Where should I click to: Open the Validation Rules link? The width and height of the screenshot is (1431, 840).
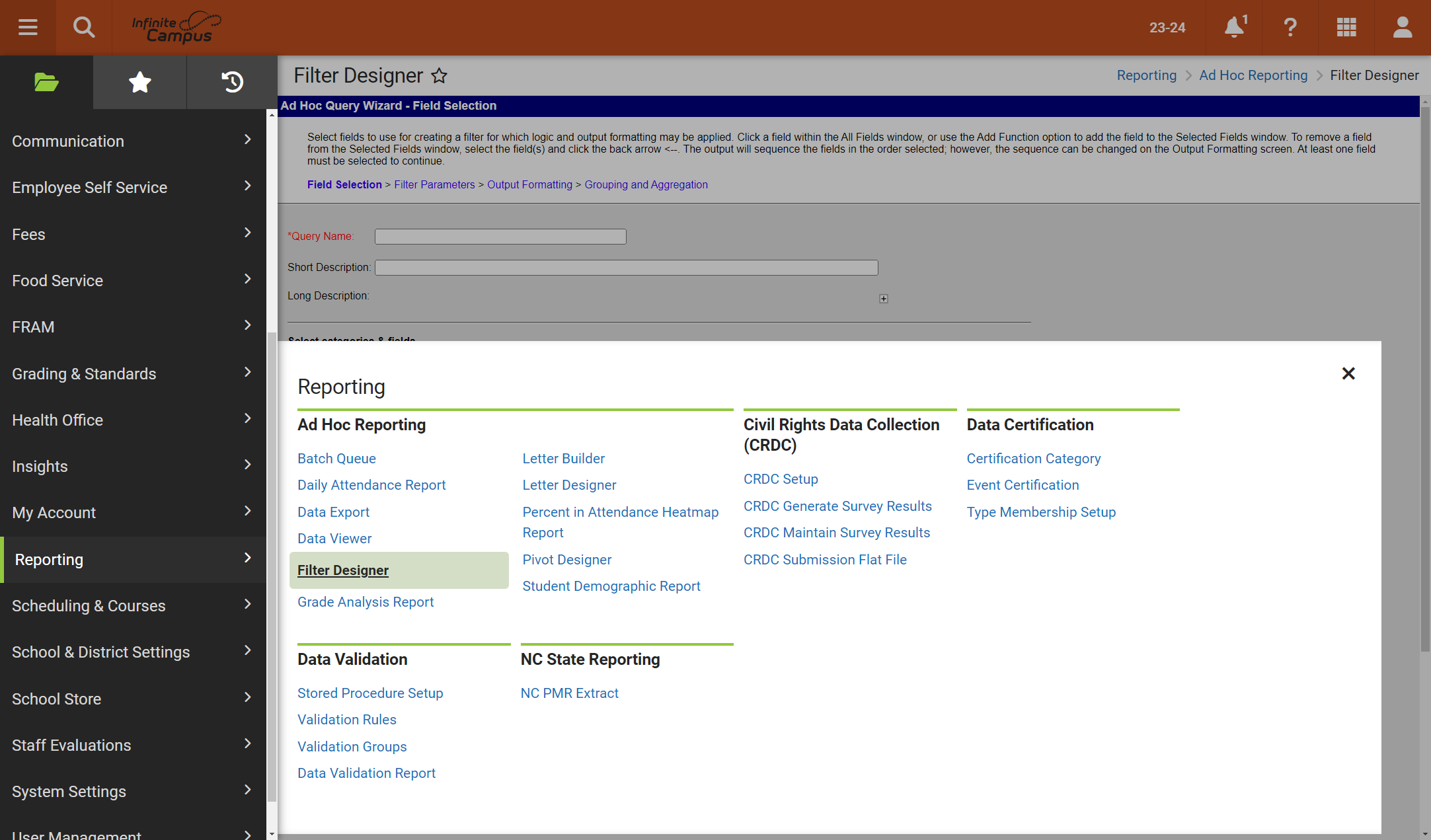347,719
